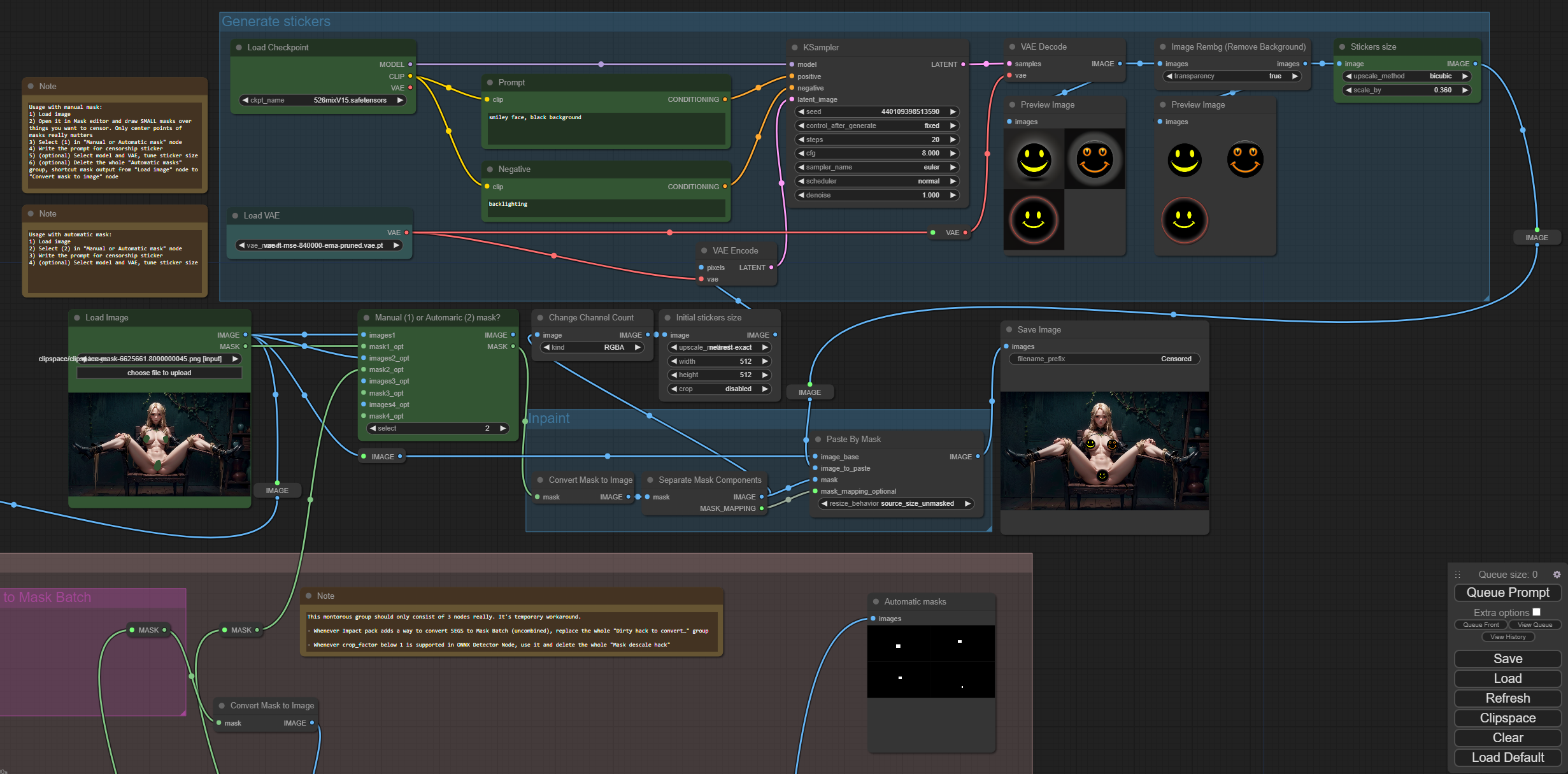Increase steps value with right arrow
Image resolution: width=1568 pixels, height=774 pixels.
click(x=953, y=140)
